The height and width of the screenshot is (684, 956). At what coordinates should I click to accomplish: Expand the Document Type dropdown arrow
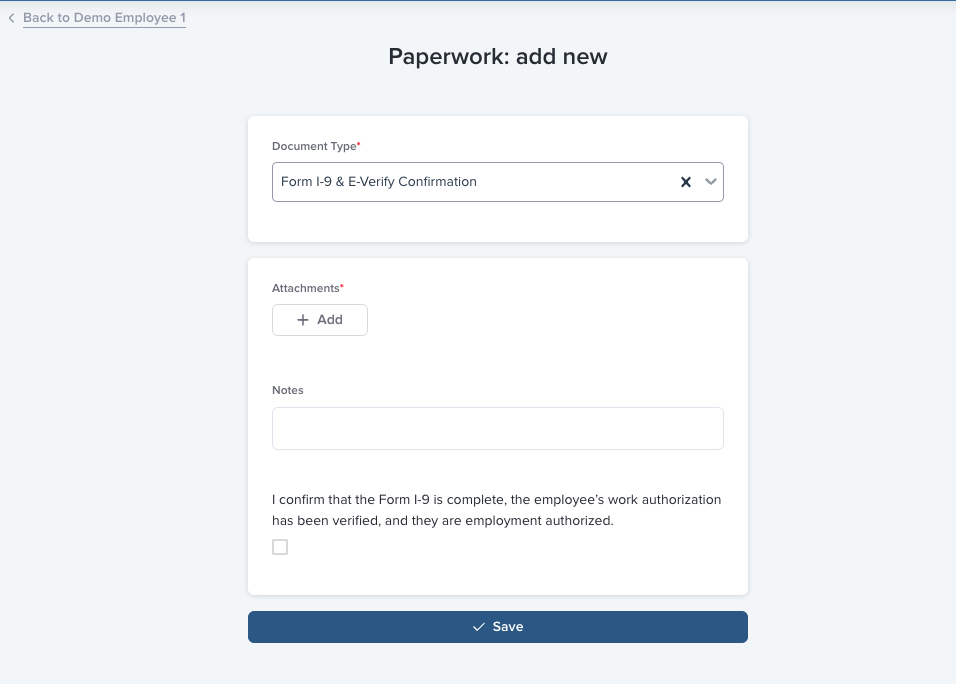pyautogui.click(x=711, y=182)
